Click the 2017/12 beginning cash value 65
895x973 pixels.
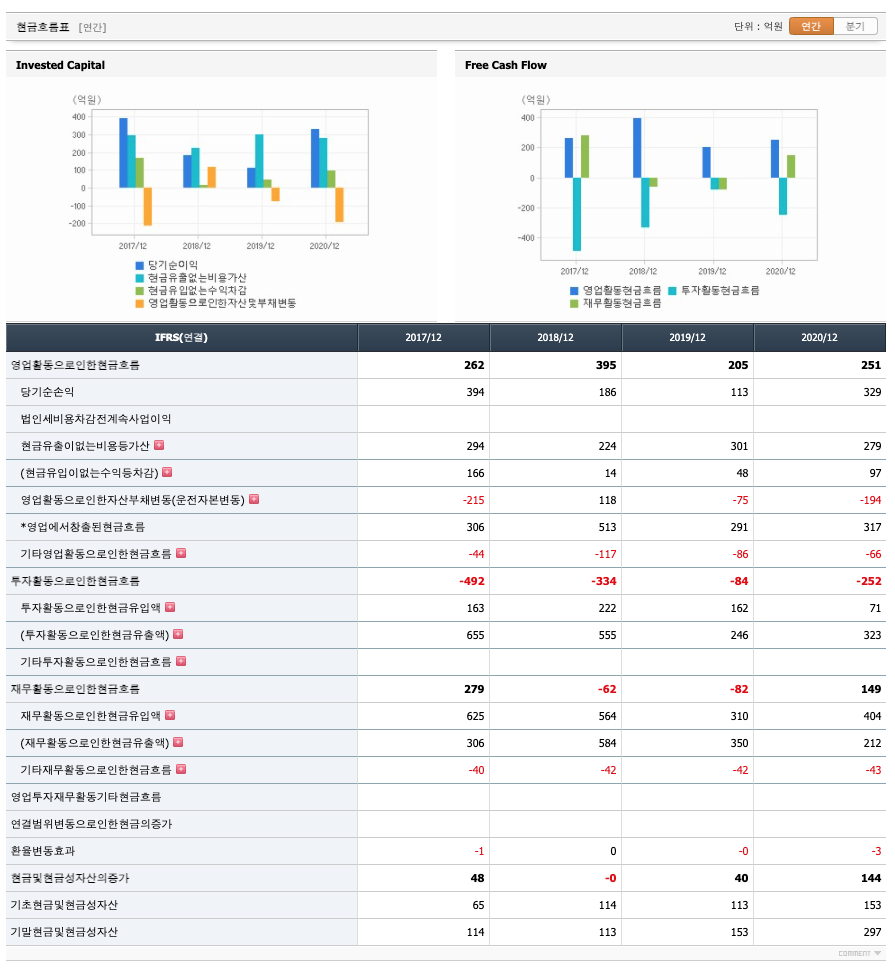tap(478, 905)
